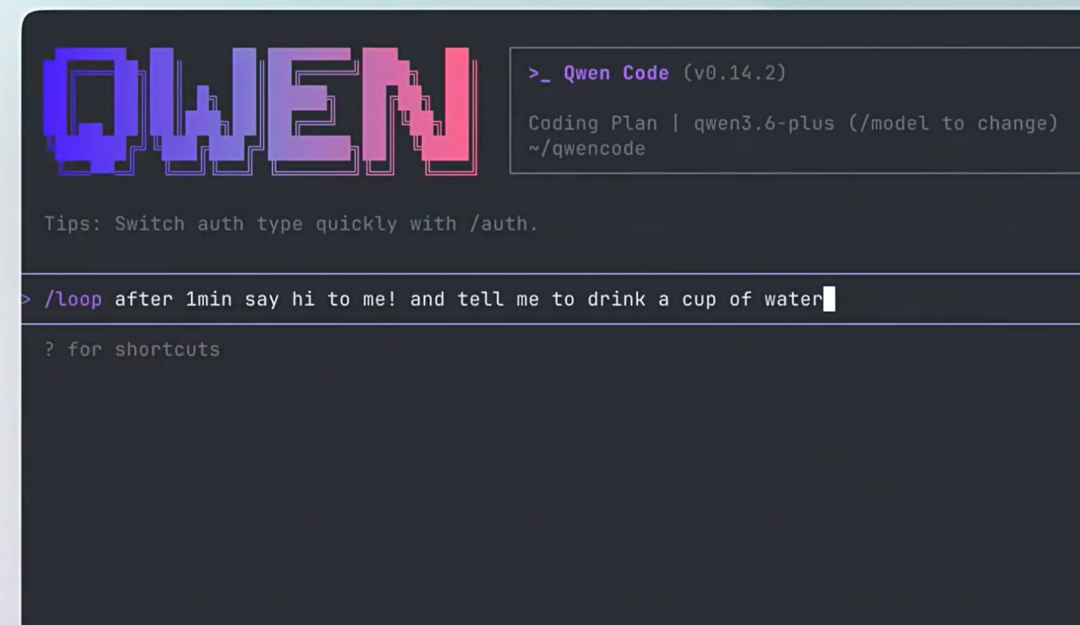The width and height of the screenshot is (1080, 625).
Task: Click the '? for shortcuts' hint
Action: tap(132, 349)
